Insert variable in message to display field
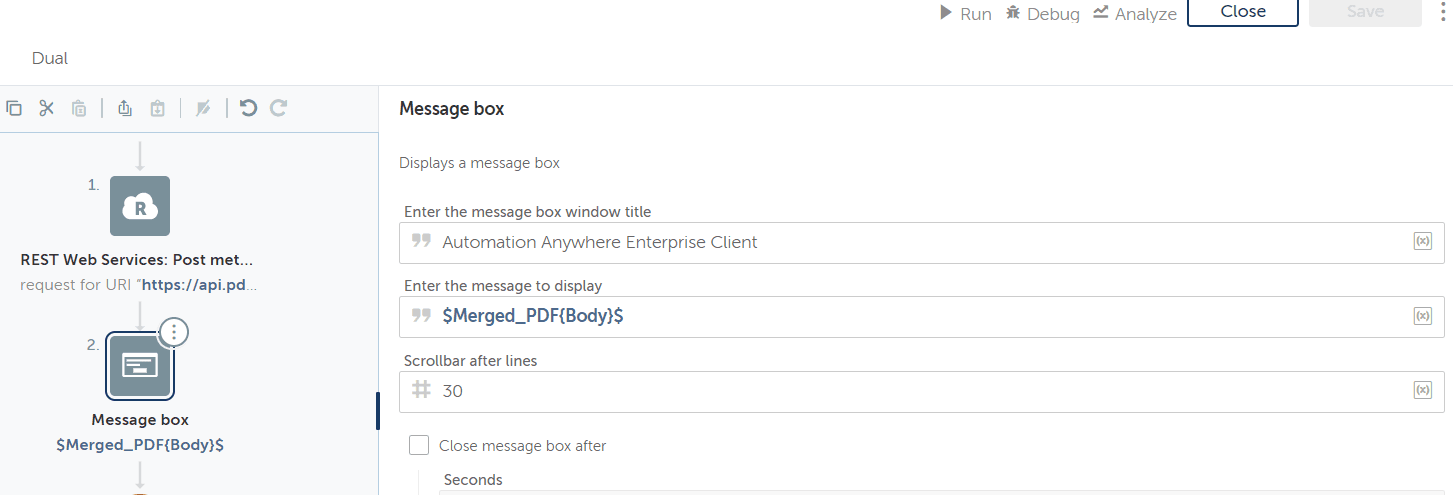Image resolution: width=1453 pixels, height=495 pixels. (1423, 316)
